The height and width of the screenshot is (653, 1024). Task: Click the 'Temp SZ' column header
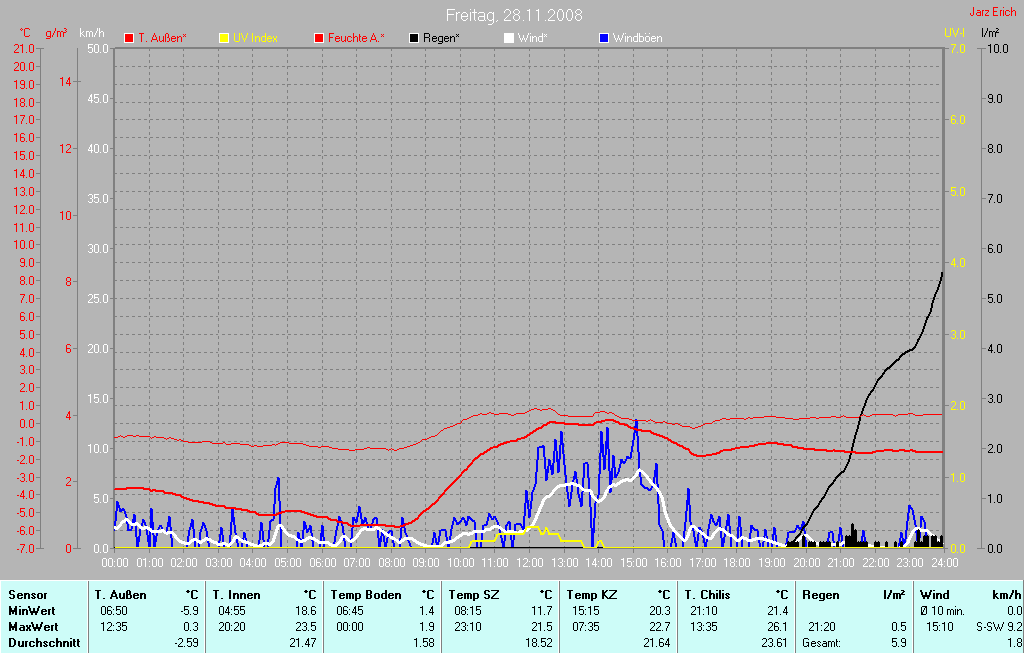pos(474,595)
